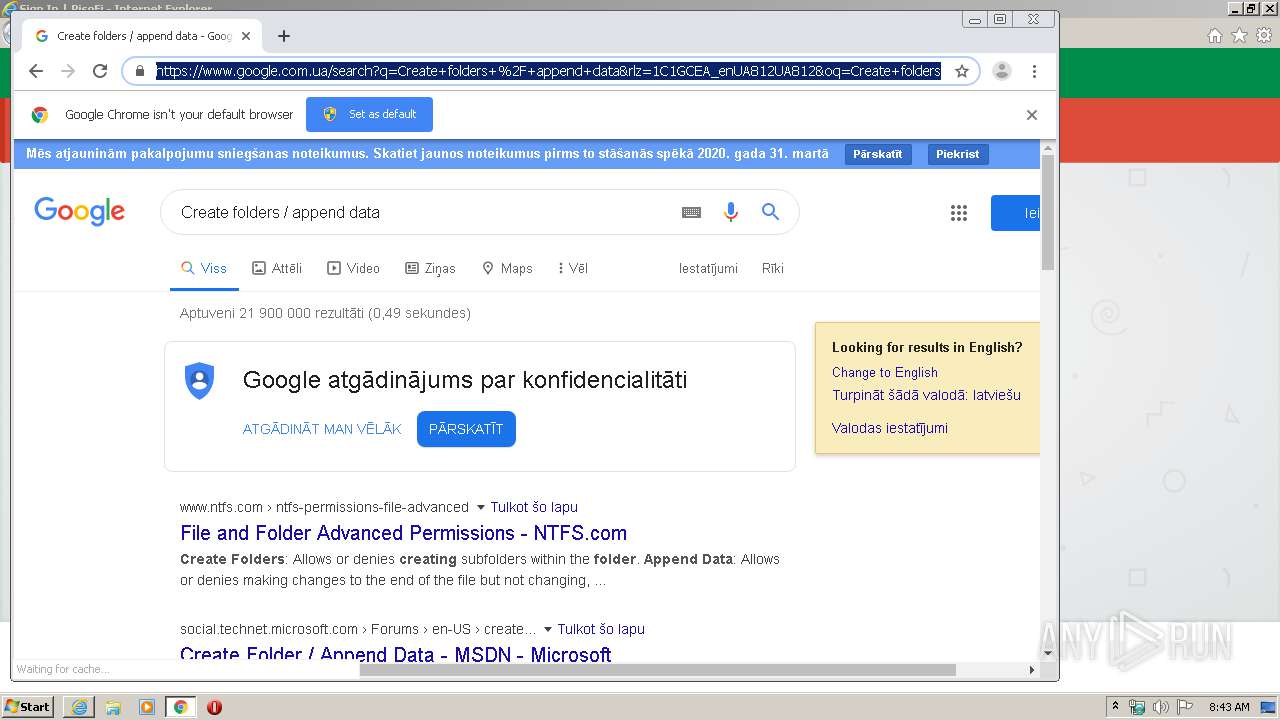Open File and Folder Advanced Permissions result

pos(404,533)
